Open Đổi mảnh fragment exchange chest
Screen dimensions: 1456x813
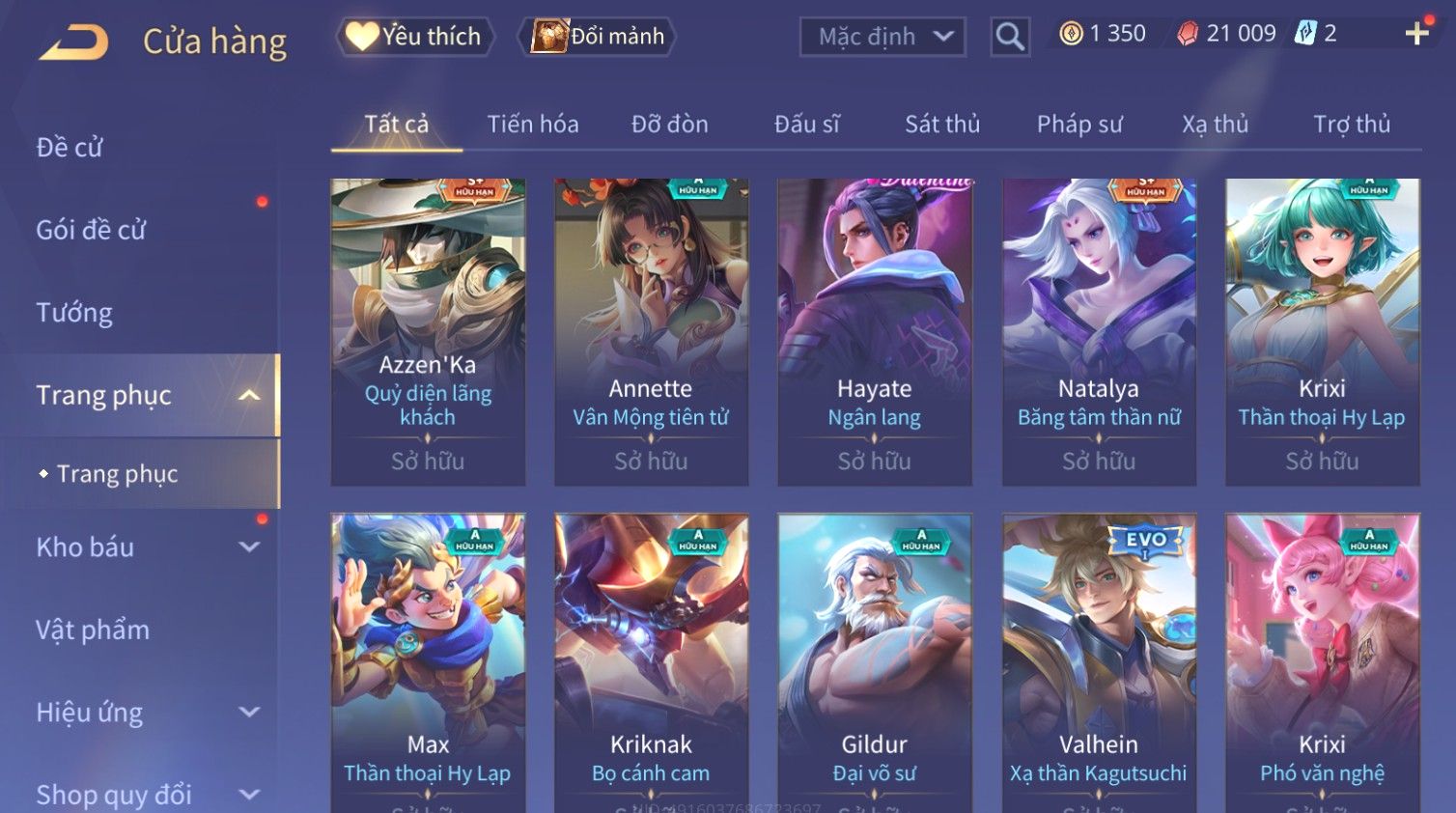(596, 37)
